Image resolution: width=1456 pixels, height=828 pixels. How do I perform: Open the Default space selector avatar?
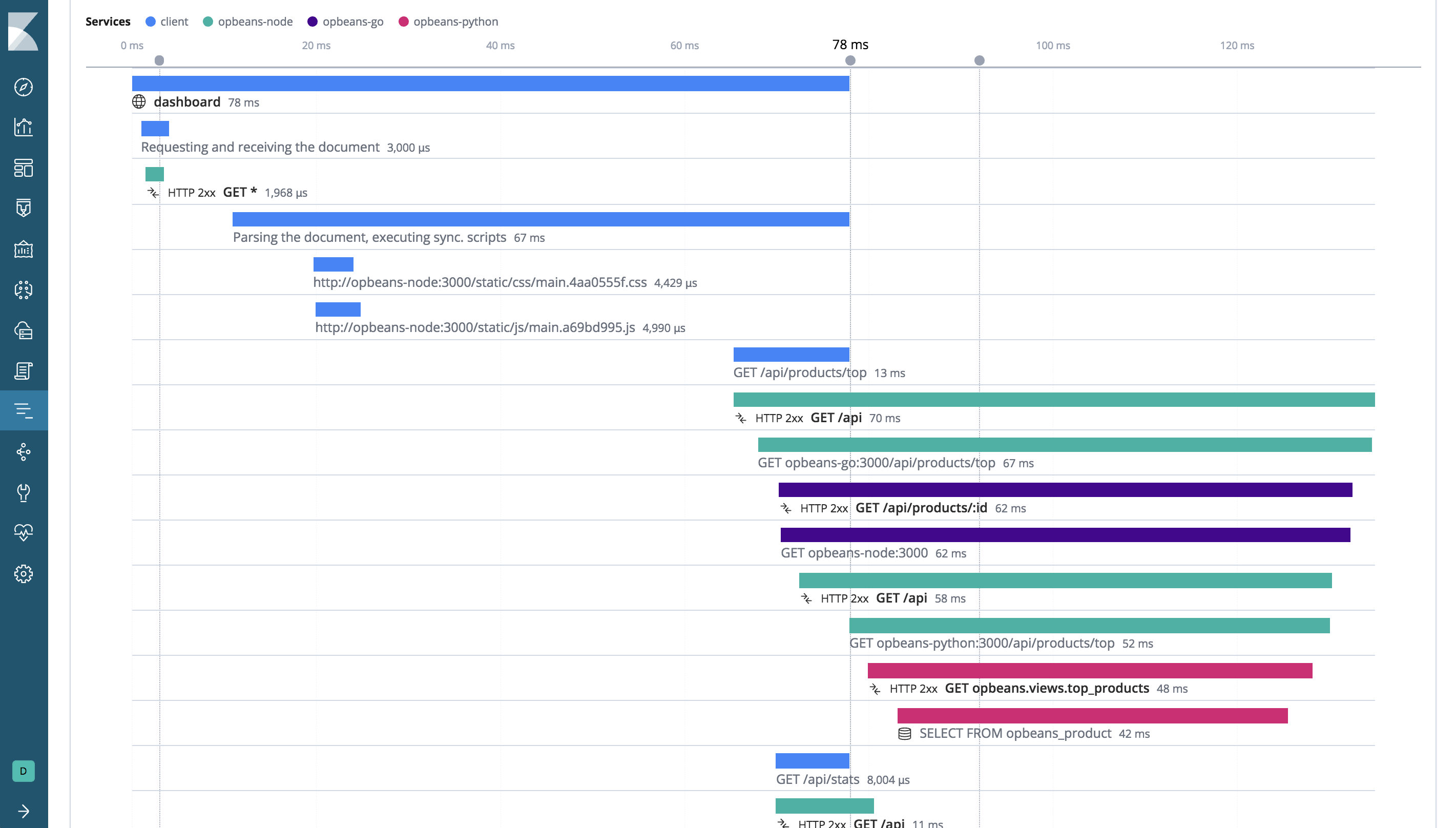pyautogui.click(x=24, y=772)
